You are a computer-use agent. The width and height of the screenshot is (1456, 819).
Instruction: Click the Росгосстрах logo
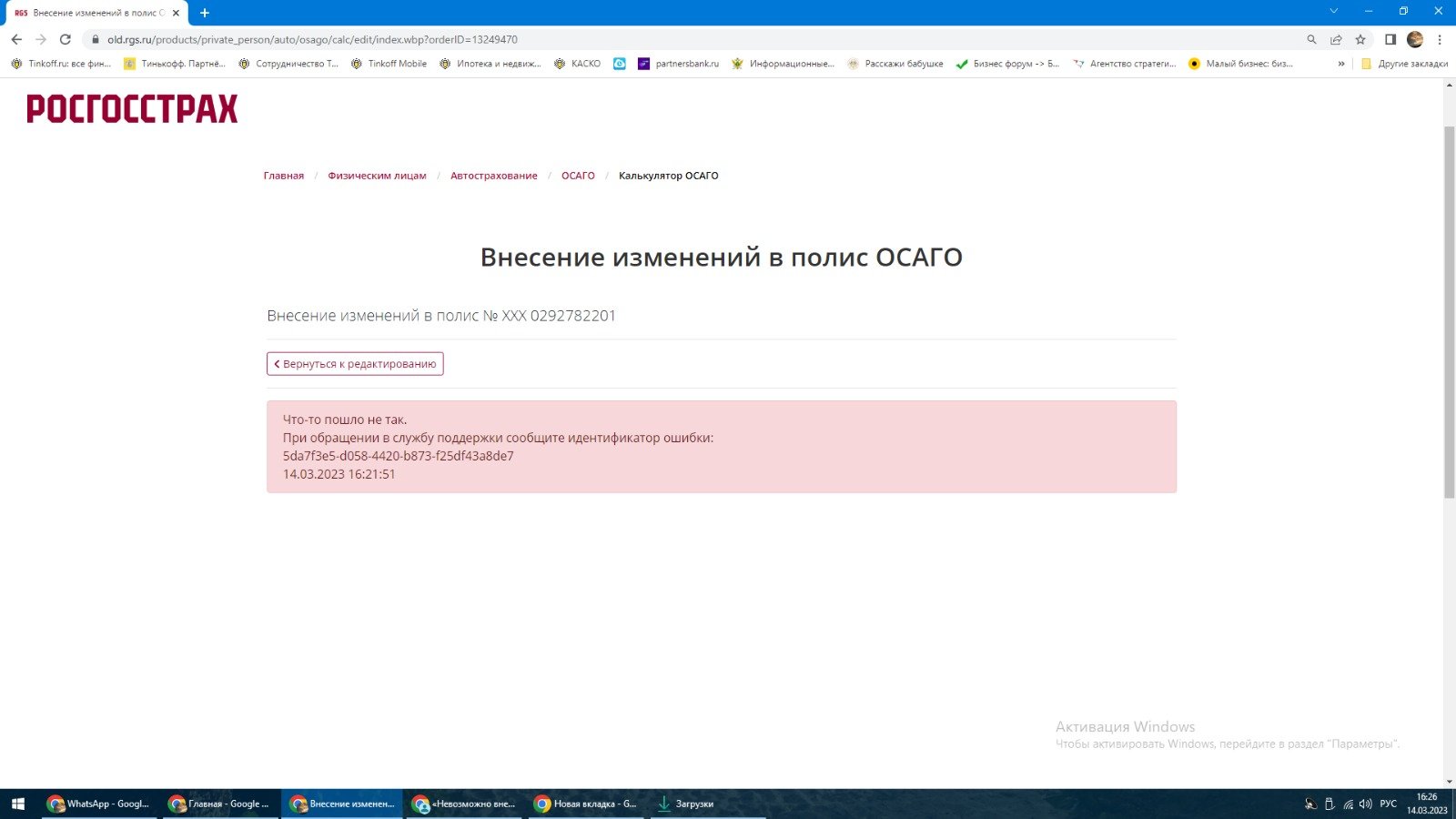(132, 108)
